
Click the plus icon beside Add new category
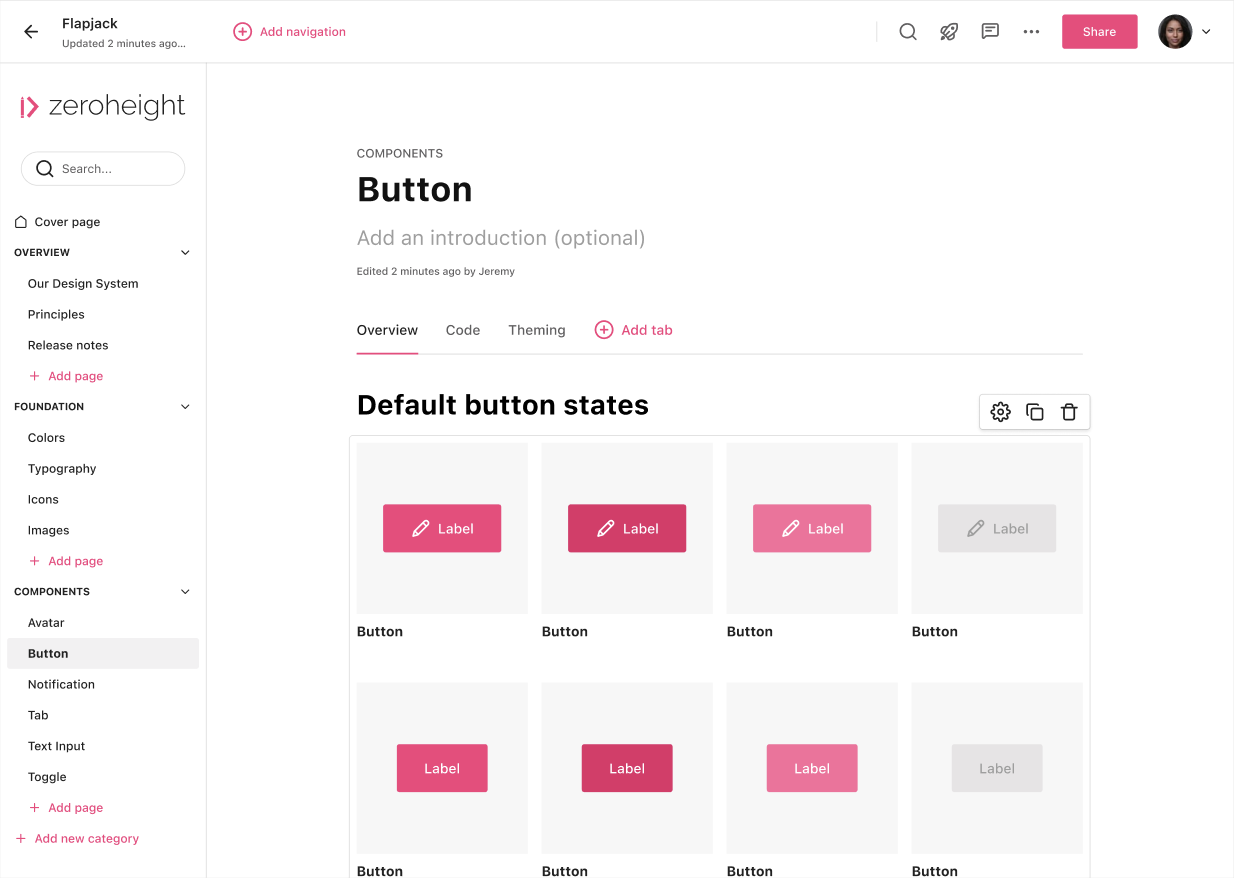tap(21, 839)
